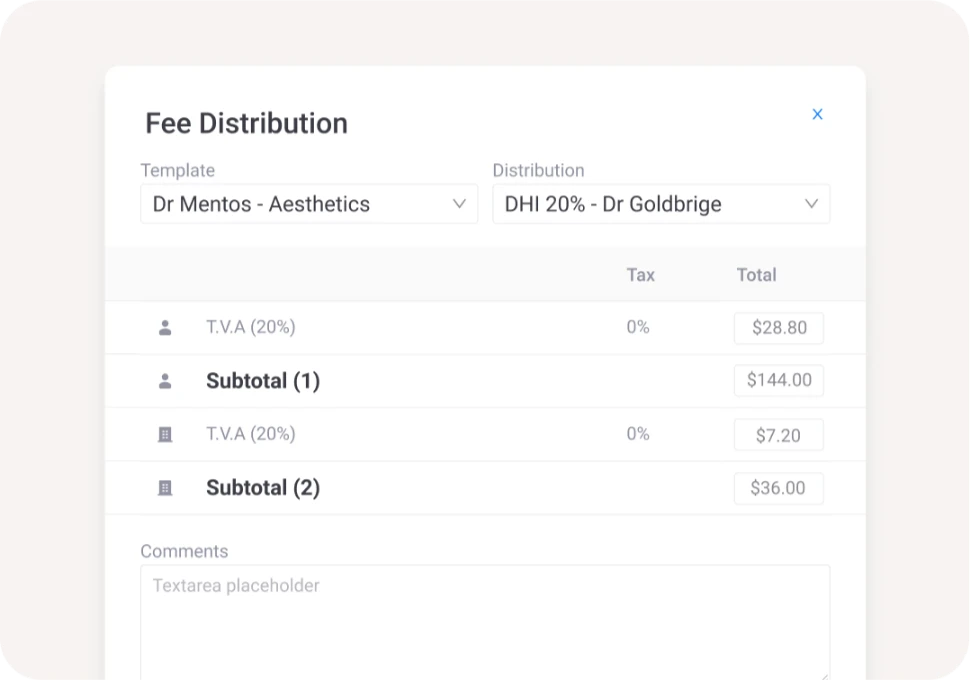This screenshot has width=970, height=680.
Task: Click the Total column header
Action: (756, 275)
